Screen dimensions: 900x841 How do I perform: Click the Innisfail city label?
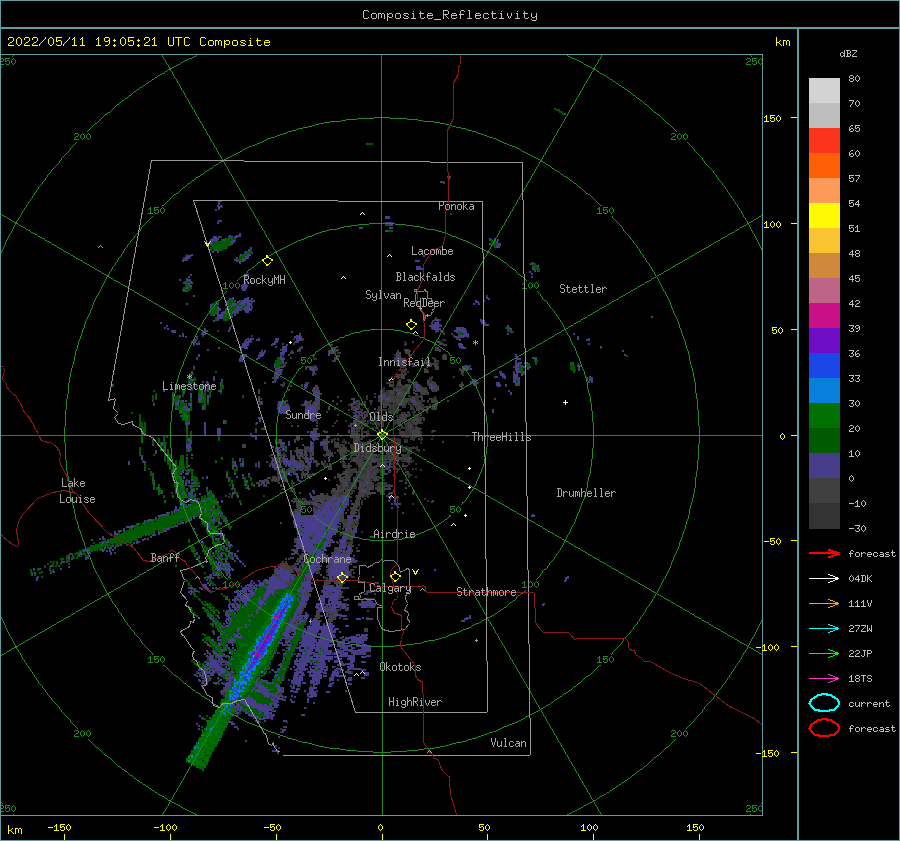405,362
